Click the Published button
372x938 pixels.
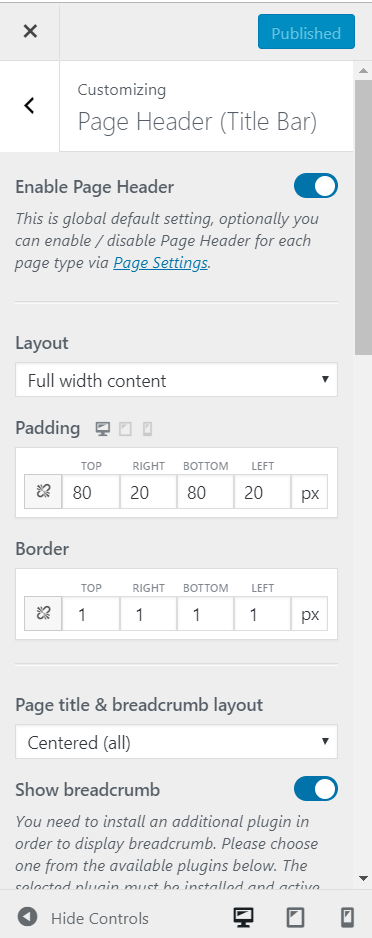coord(306,32)
